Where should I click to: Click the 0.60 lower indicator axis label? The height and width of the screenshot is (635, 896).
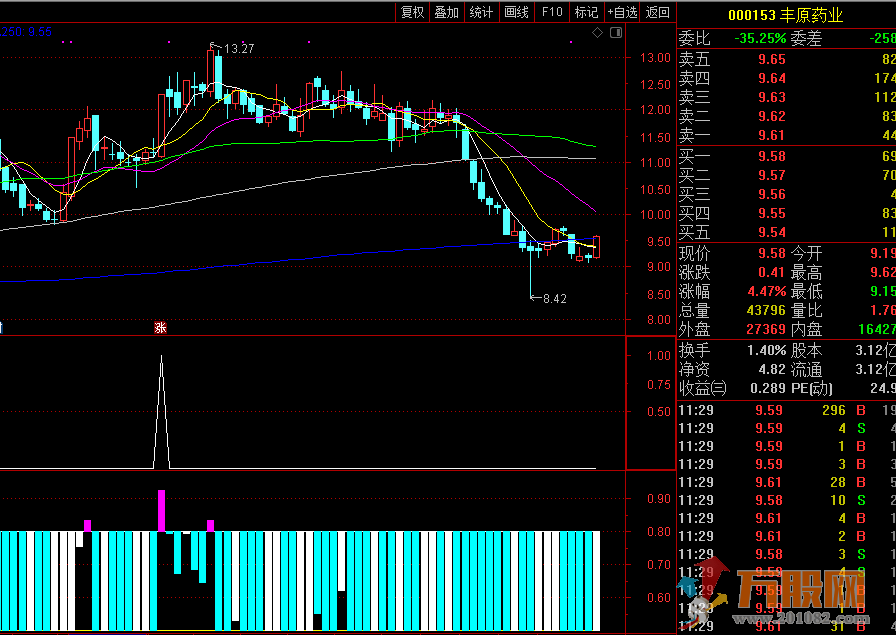[x=659, y=597]
